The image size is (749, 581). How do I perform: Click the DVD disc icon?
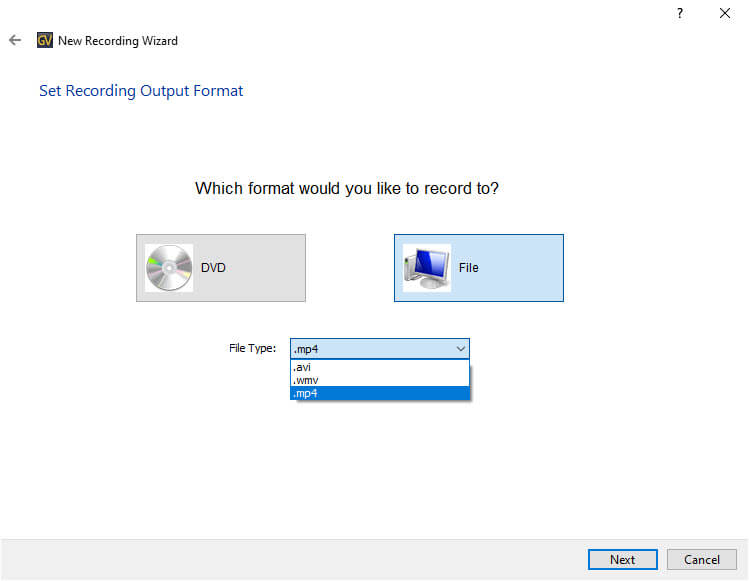[169, 268]
